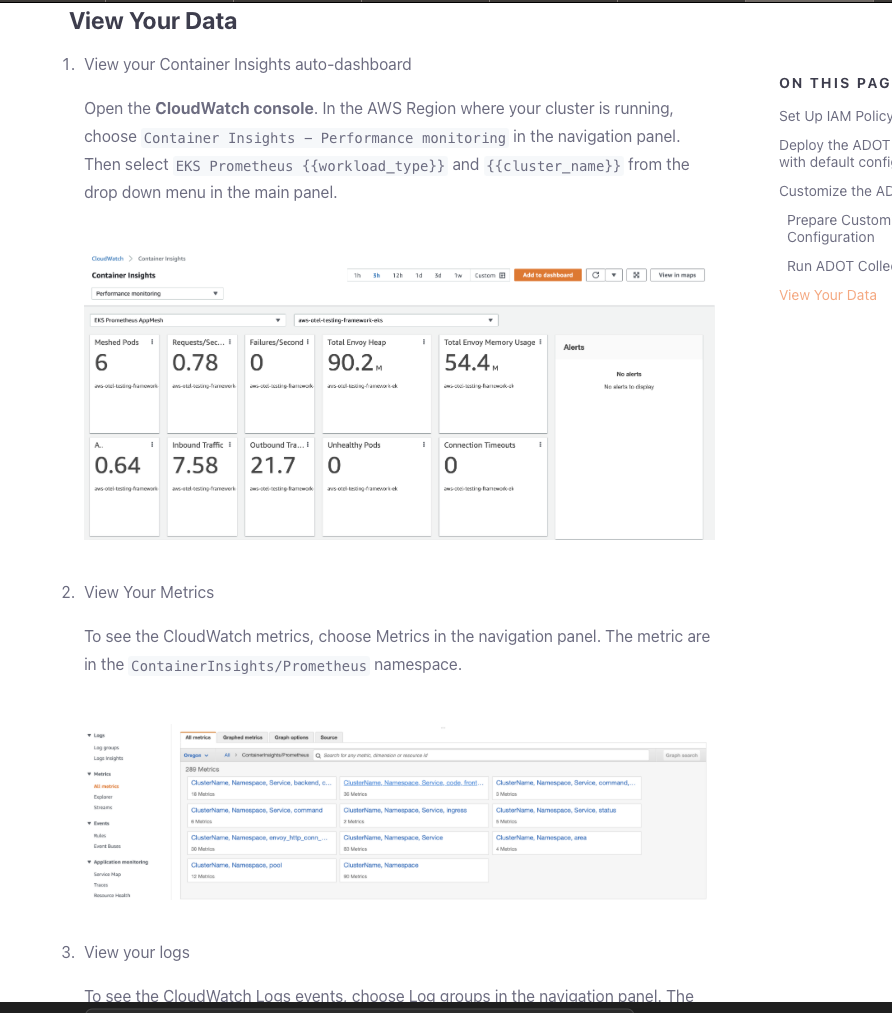The width and height of the screenshot is (892, 1013).
Task: Open the Meshed Pods widget options menu
Action: pos(153,340)
